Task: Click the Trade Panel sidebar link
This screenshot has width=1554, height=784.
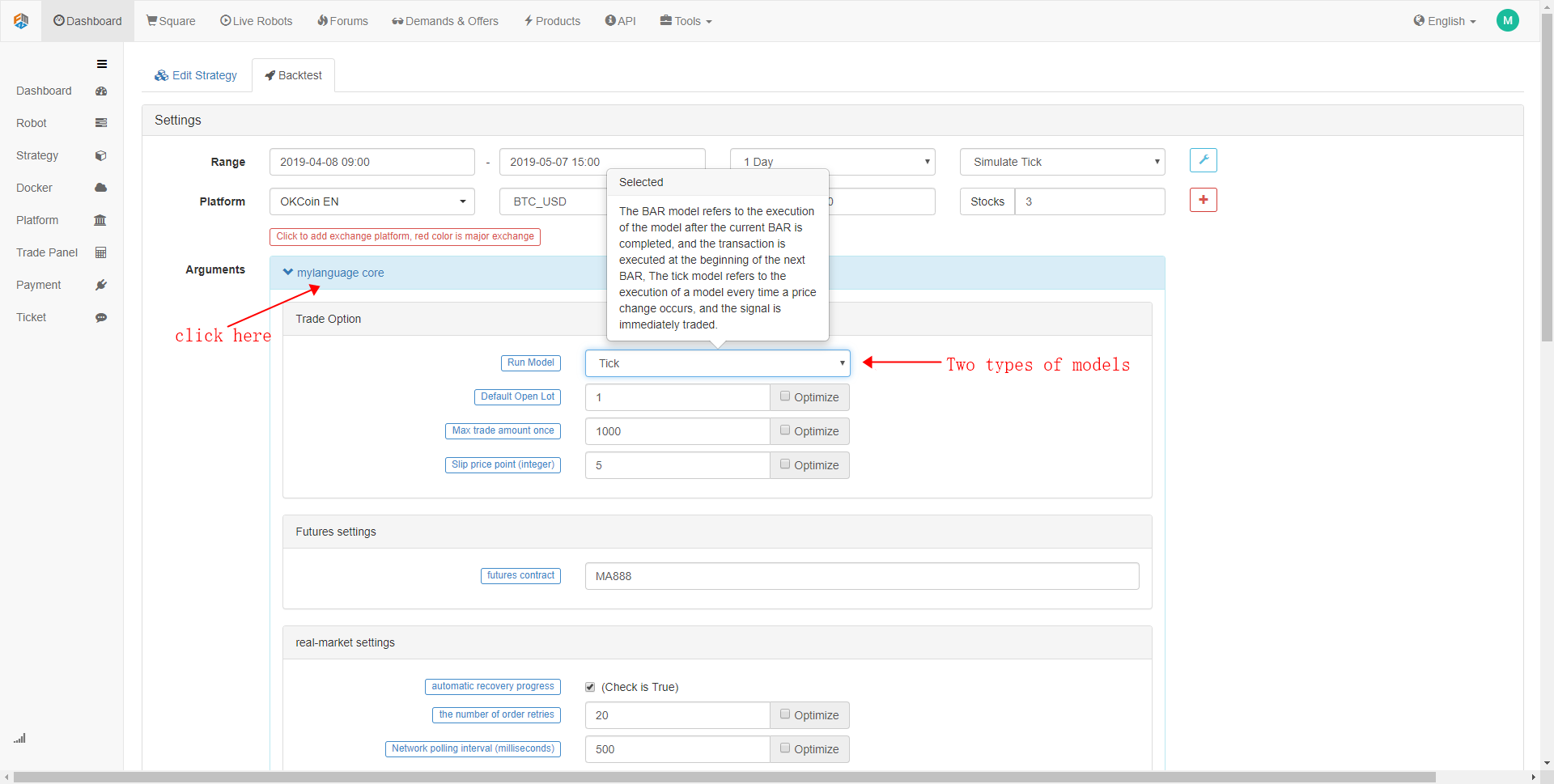Action: (47, 252)
